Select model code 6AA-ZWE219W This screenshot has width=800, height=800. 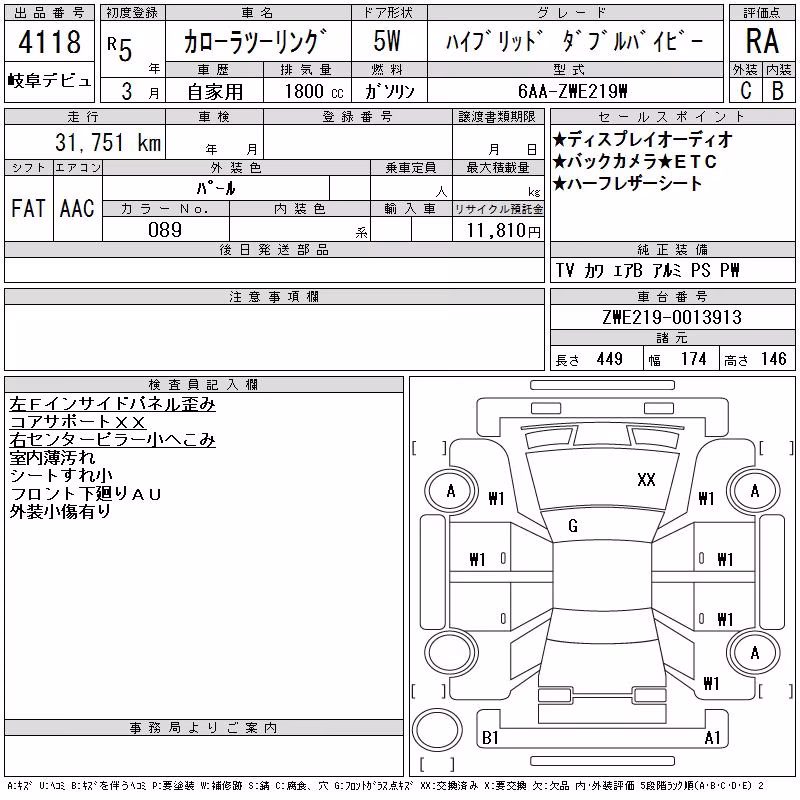click(572, 91)
